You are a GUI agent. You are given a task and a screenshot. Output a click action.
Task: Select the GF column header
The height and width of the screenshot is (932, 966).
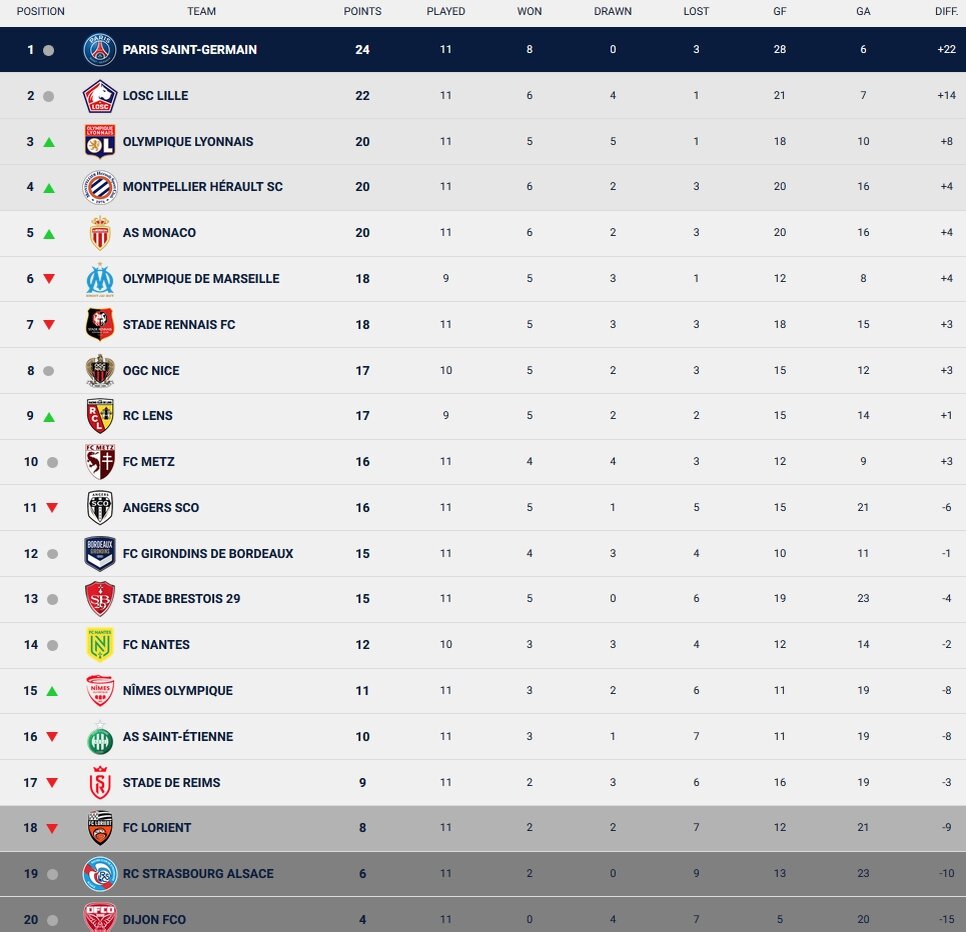tap(779, 12)
